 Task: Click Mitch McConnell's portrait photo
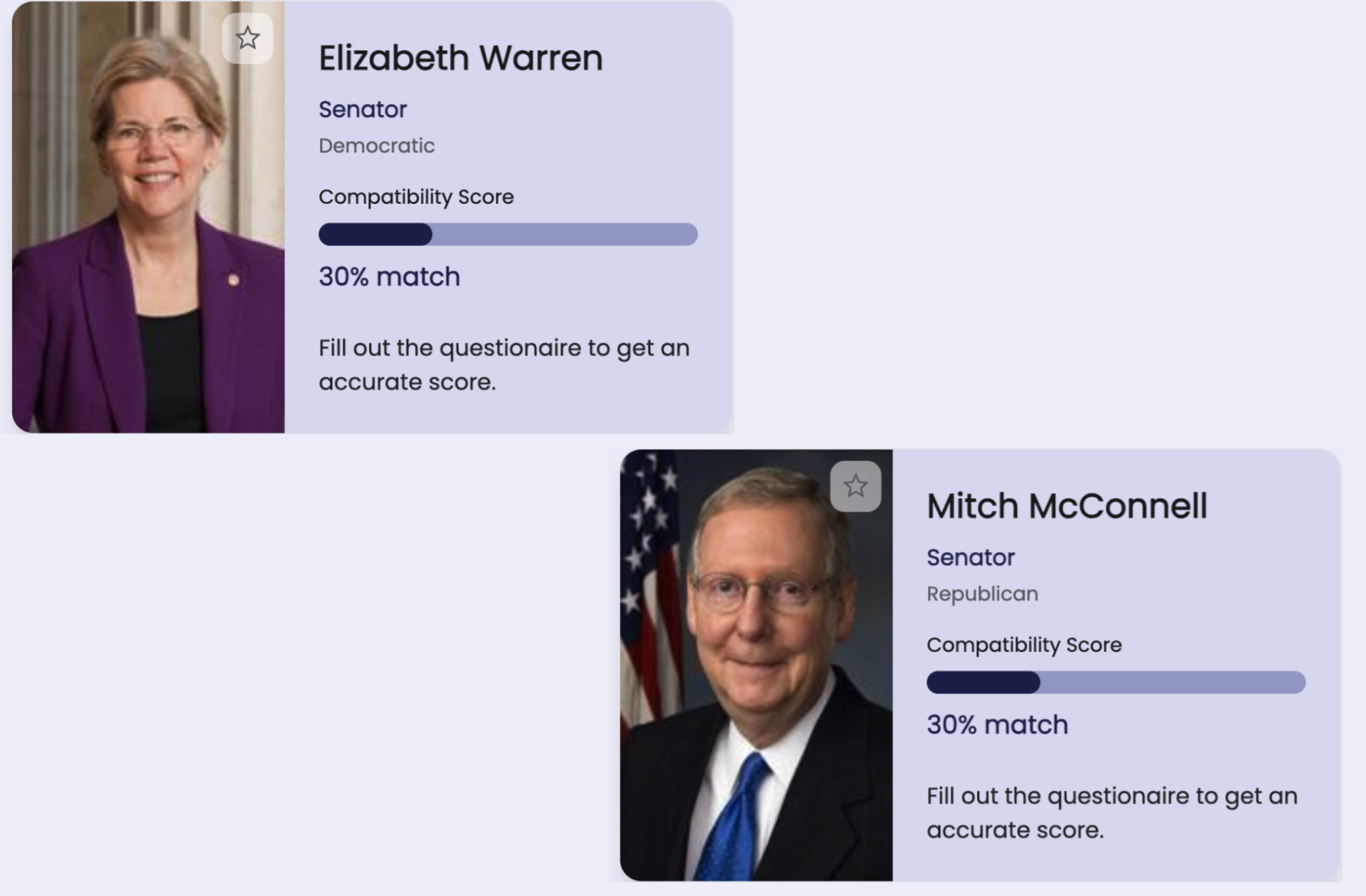[757, 674]
